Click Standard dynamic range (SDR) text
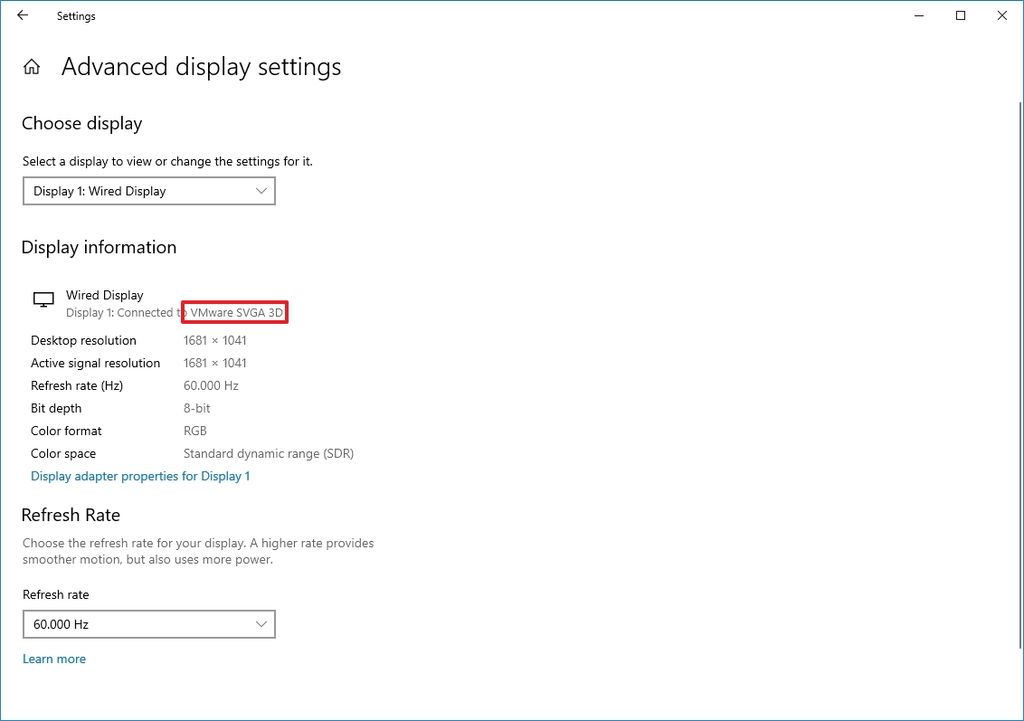Image resolution: width=1024 pixels, height=721 pixels. point(268,453)
